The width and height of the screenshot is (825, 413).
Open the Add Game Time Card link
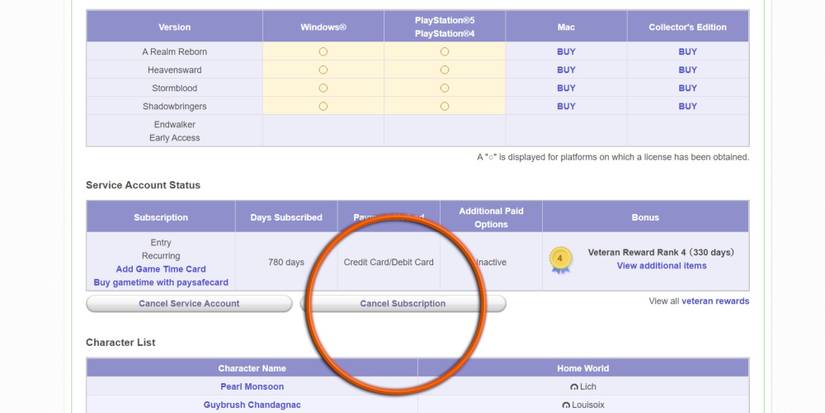tap(161, 269)
